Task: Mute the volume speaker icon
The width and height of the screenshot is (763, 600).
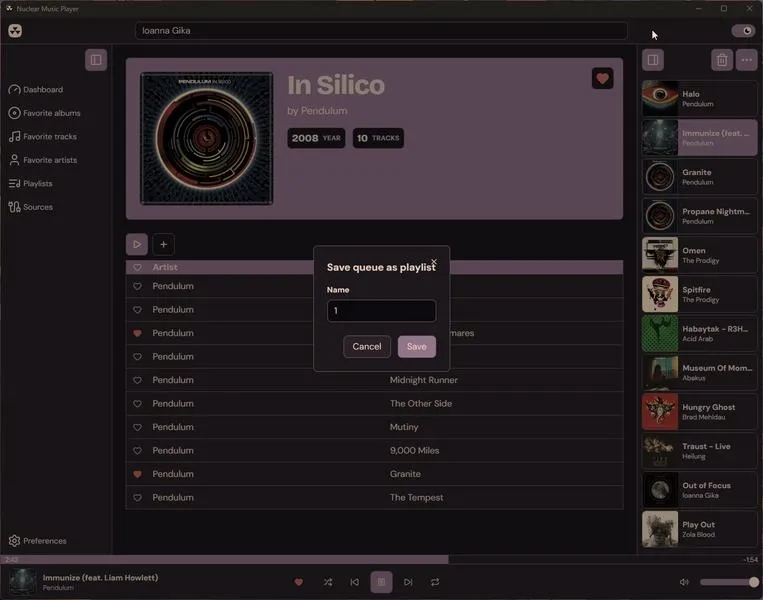Action: (684, 582)
